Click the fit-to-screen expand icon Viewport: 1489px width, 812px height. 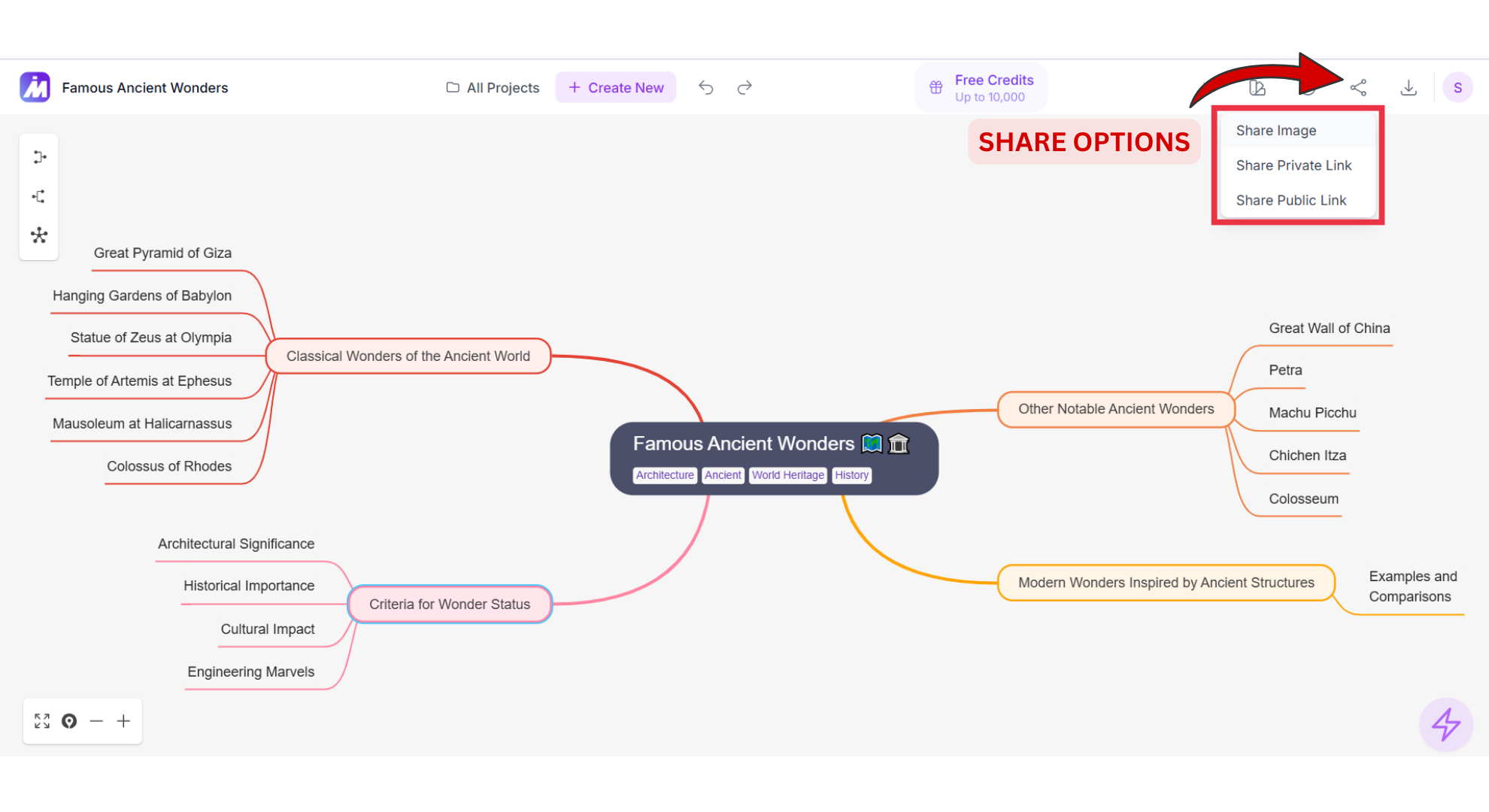[x=42, y=721]
